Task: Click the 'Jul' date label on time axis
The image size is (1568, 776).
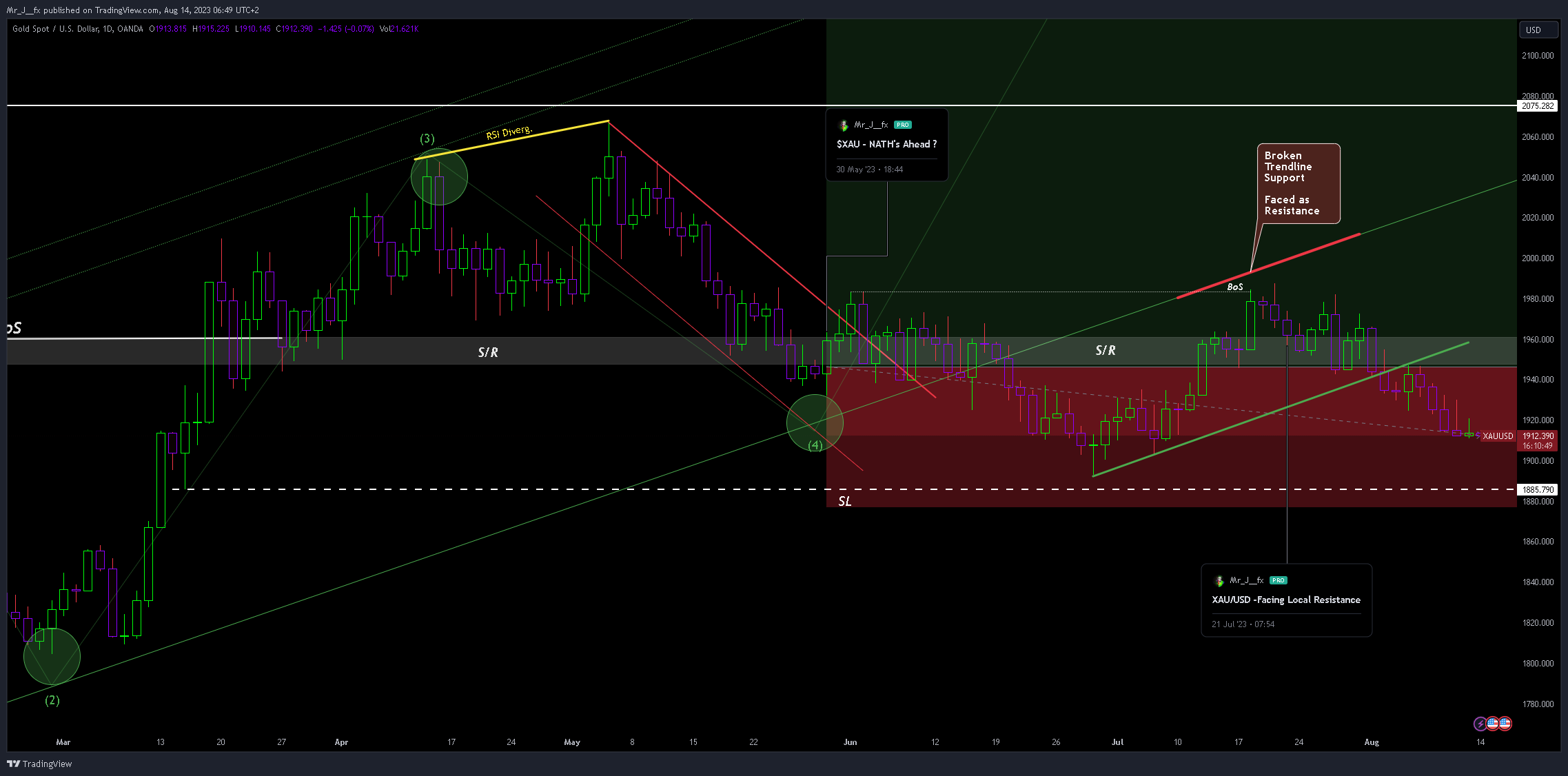Action: click(1117, 742)
